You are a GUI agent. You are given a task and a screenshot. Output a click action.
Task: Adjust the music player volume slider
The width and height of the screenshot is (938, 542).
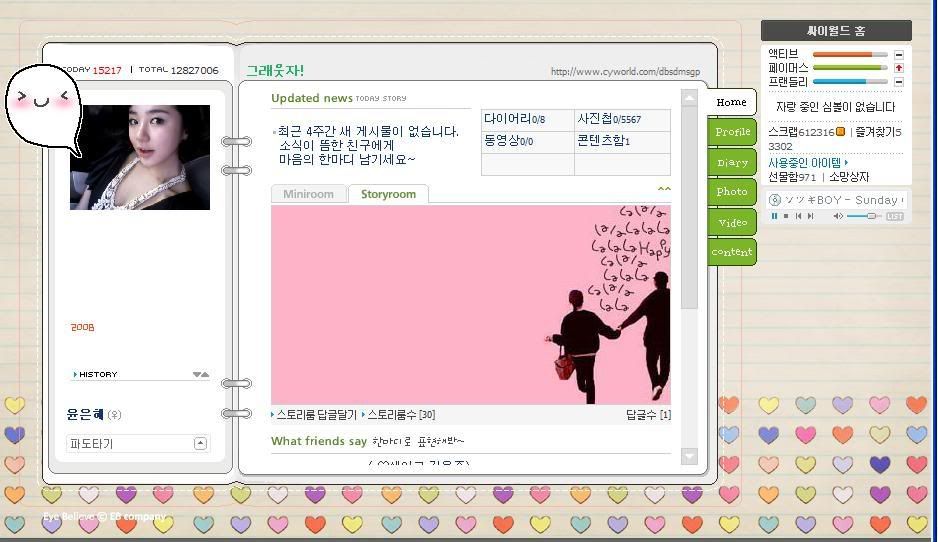870,216
